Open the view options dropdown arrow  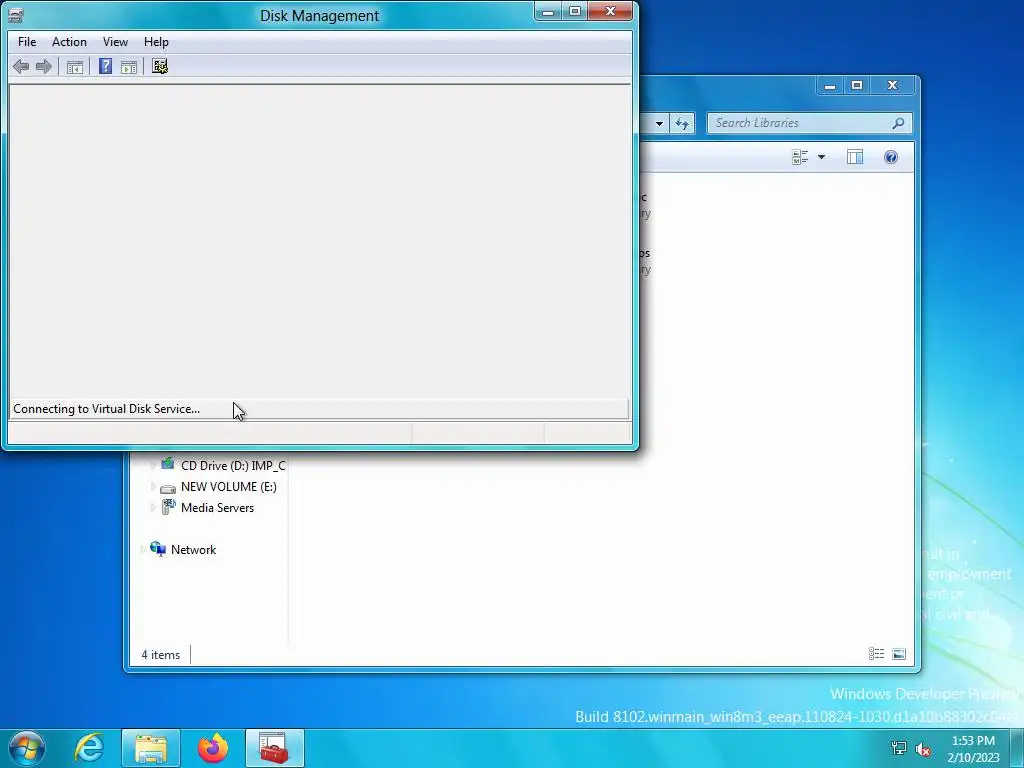(x=822, y=157)
